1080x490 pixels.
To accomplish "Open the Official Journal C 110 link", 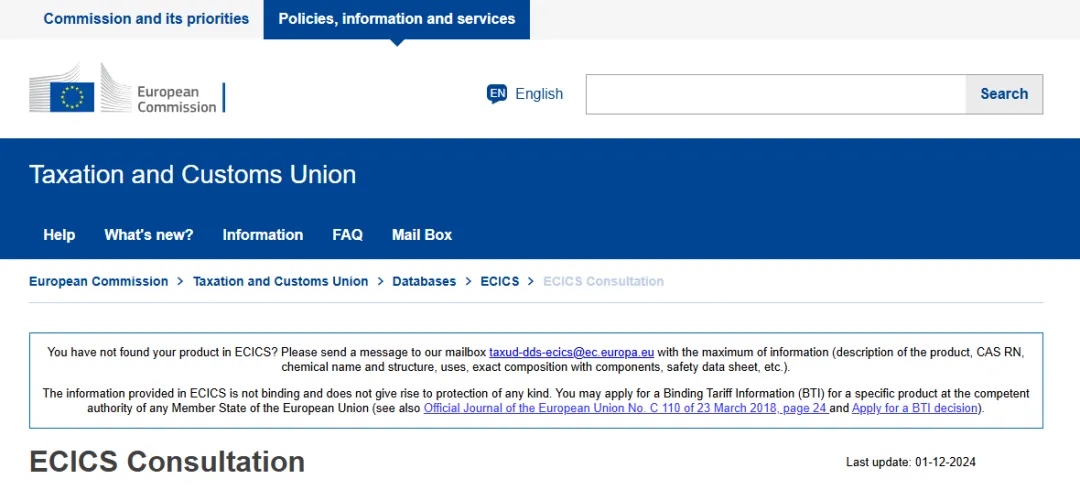I will click(624, 408).
